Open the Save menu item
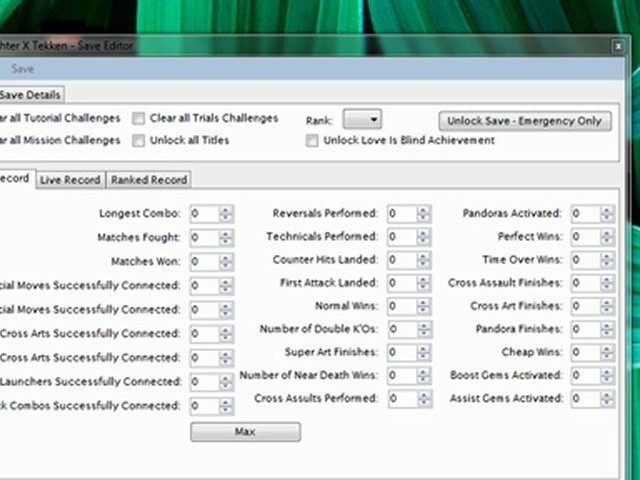Image resolution: width=640 pixels, height=480 pixels. coord(22,69)
